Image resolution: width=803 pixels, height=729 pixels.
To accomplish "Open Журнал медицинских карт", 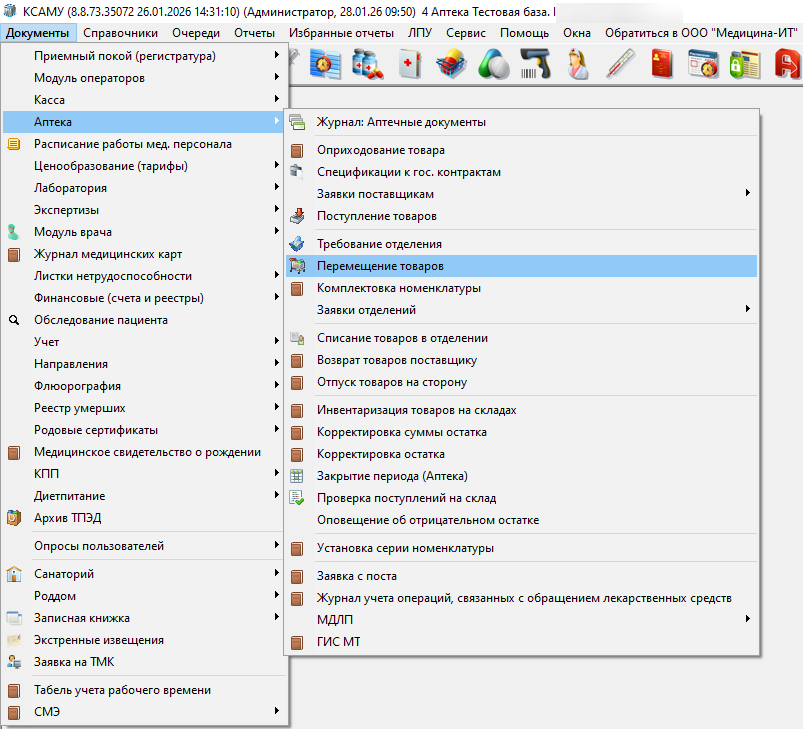I will coord(108,254).
